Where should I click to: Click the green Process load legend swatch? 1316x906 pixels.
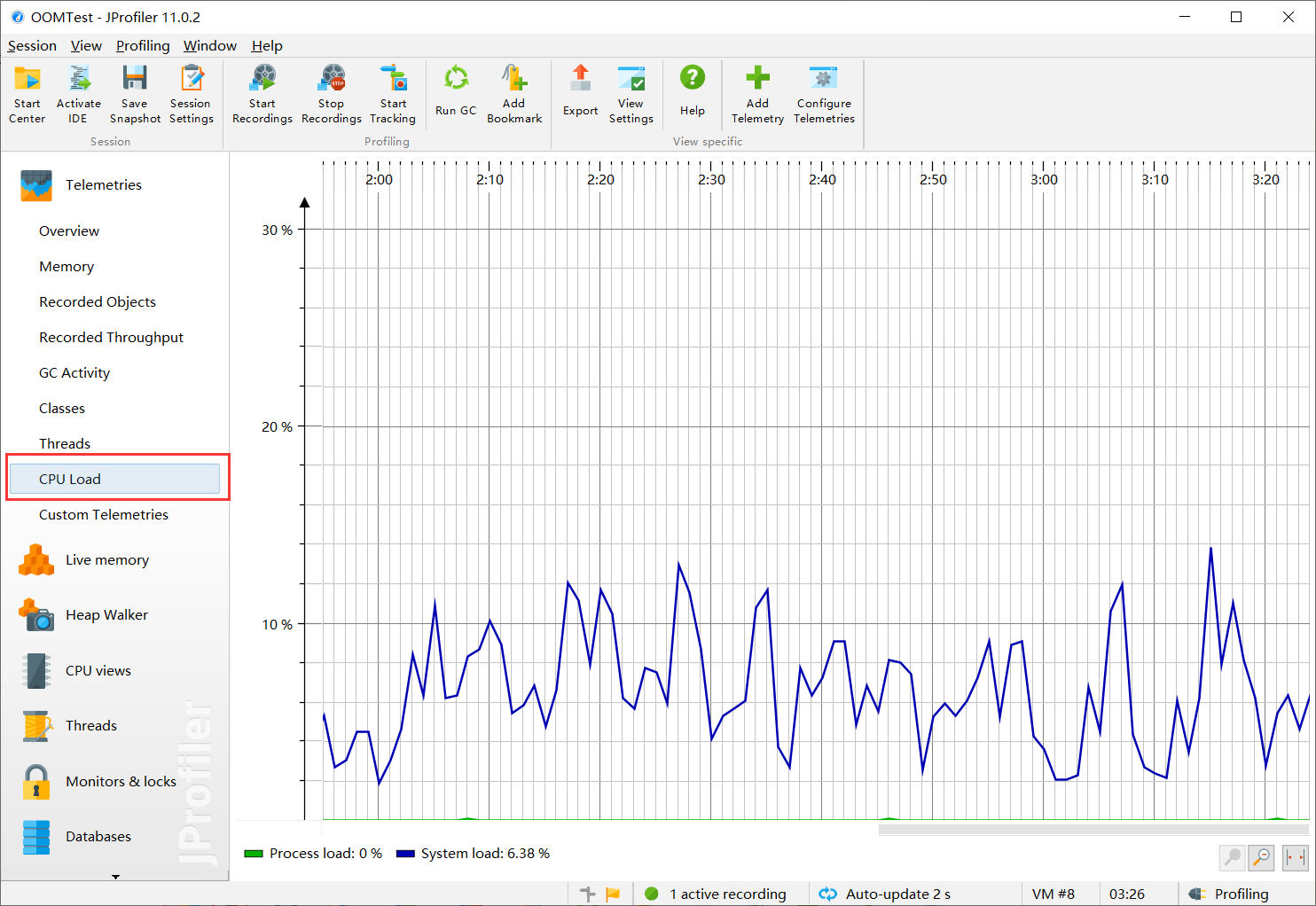tap(254, 854)
